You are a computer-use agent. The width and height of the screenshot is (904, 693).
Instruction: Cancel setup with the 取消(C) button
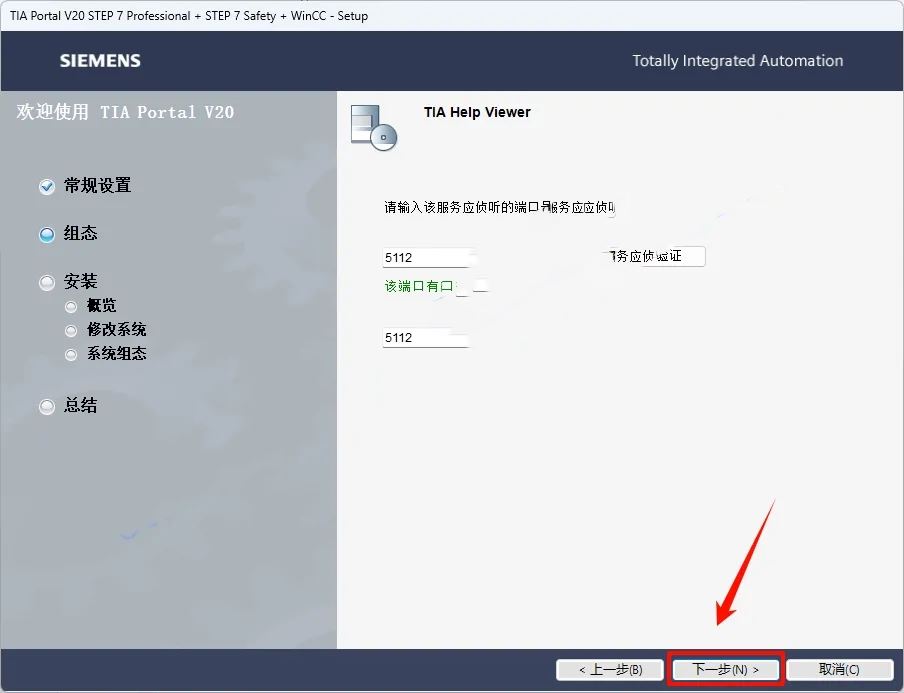point(839,669)
